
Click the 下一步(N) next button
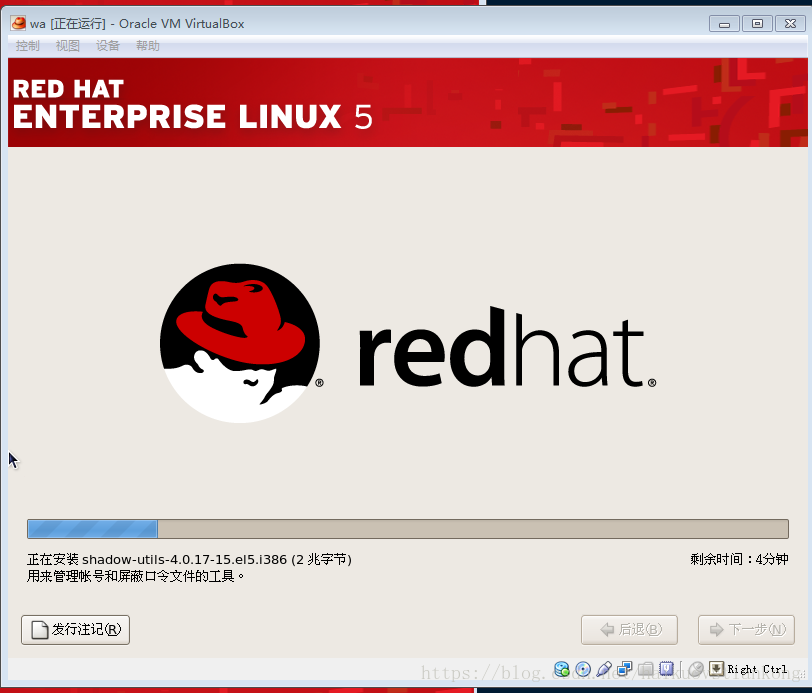pyautogui.click(x=746, y=630)
